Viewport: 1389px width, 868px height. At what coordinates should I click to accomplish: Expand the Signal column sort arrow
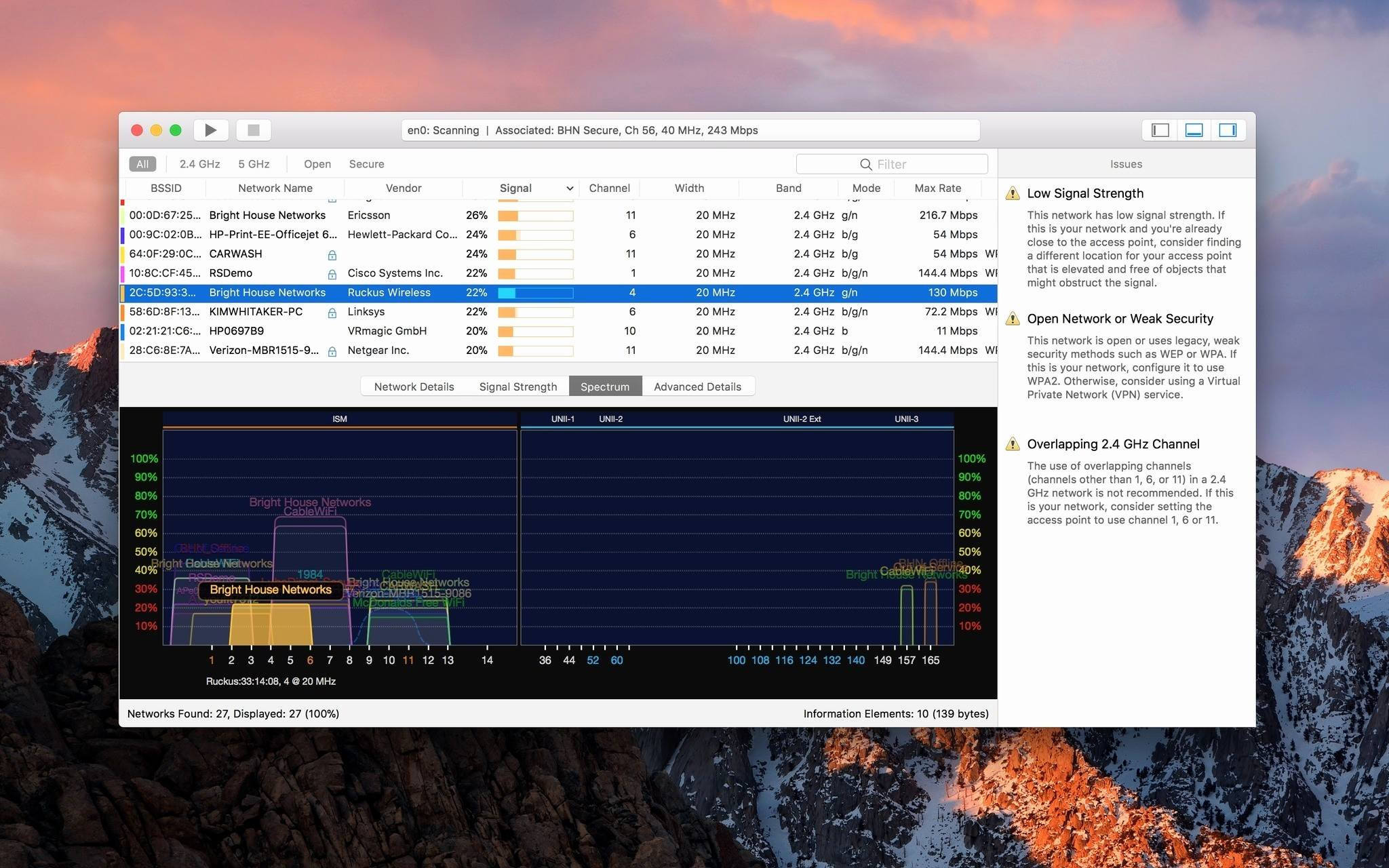coord(565,187)
